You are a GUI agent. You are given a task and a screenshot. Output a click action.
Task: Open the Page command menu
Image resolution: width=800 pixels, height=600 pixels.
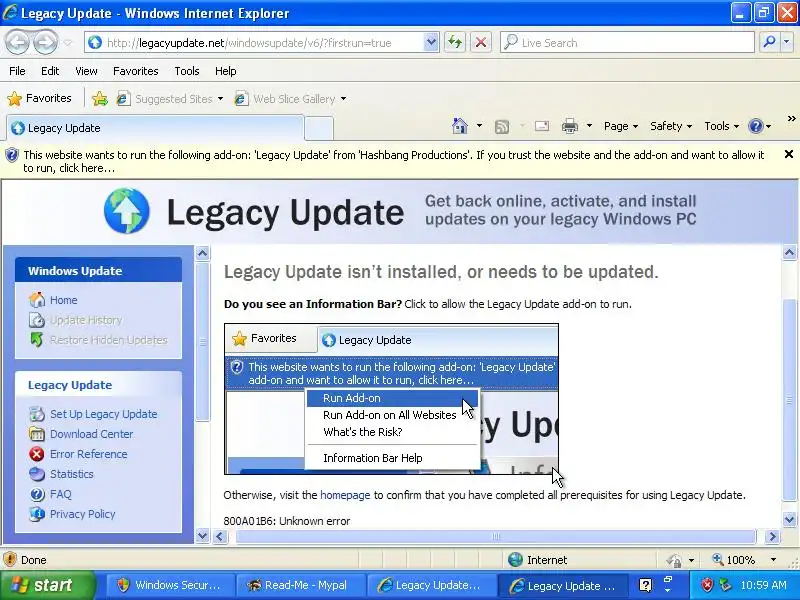(621, 126)
